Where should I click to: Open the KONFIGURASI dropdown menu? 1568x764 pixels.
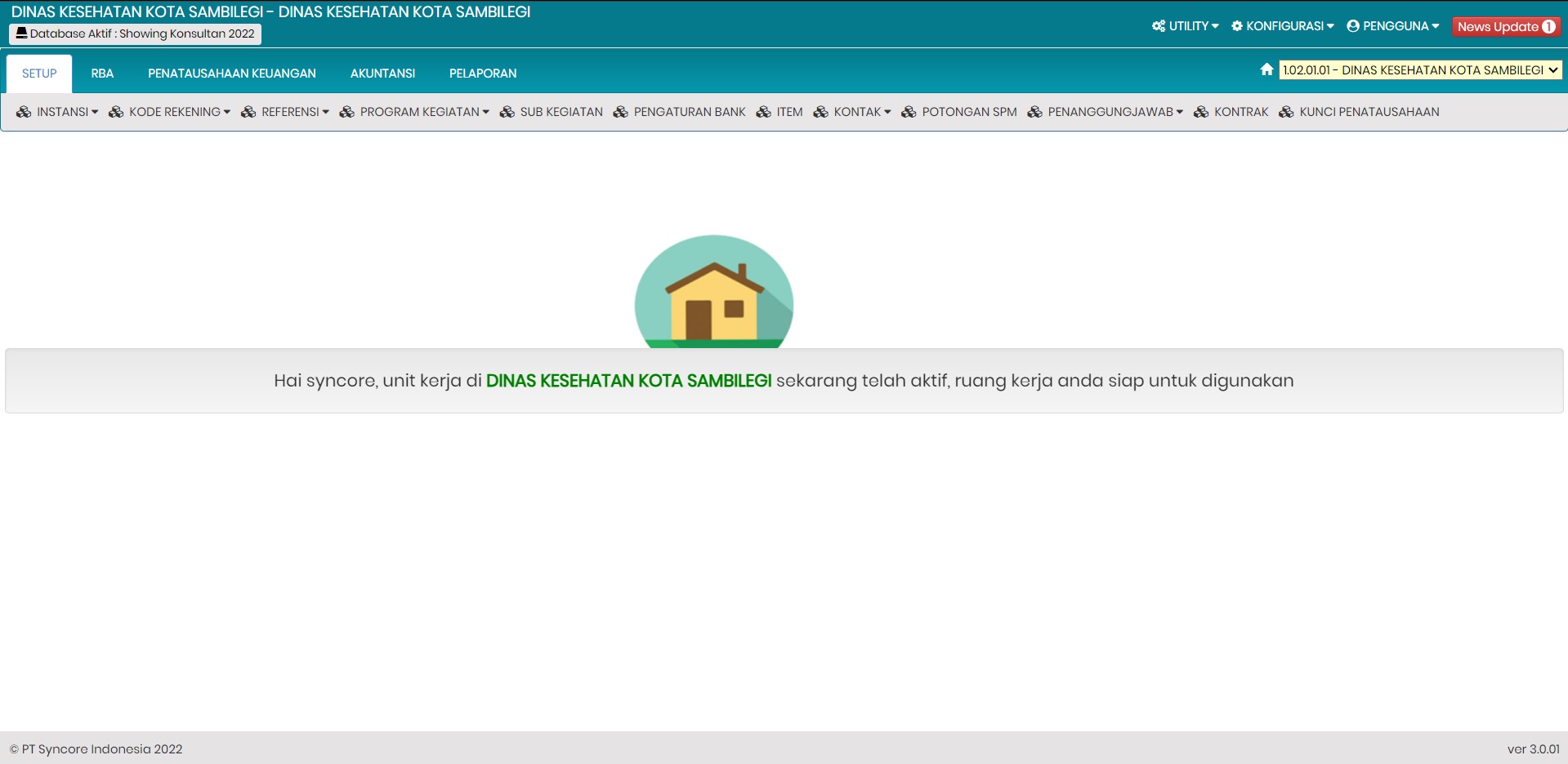coord(1283,26)
